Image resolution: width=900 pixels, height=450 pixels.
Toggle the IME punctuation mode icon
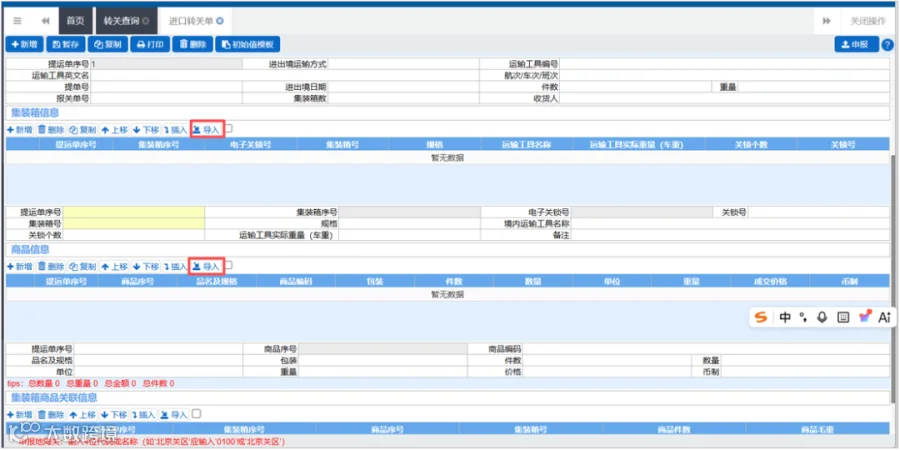(804, 317)
